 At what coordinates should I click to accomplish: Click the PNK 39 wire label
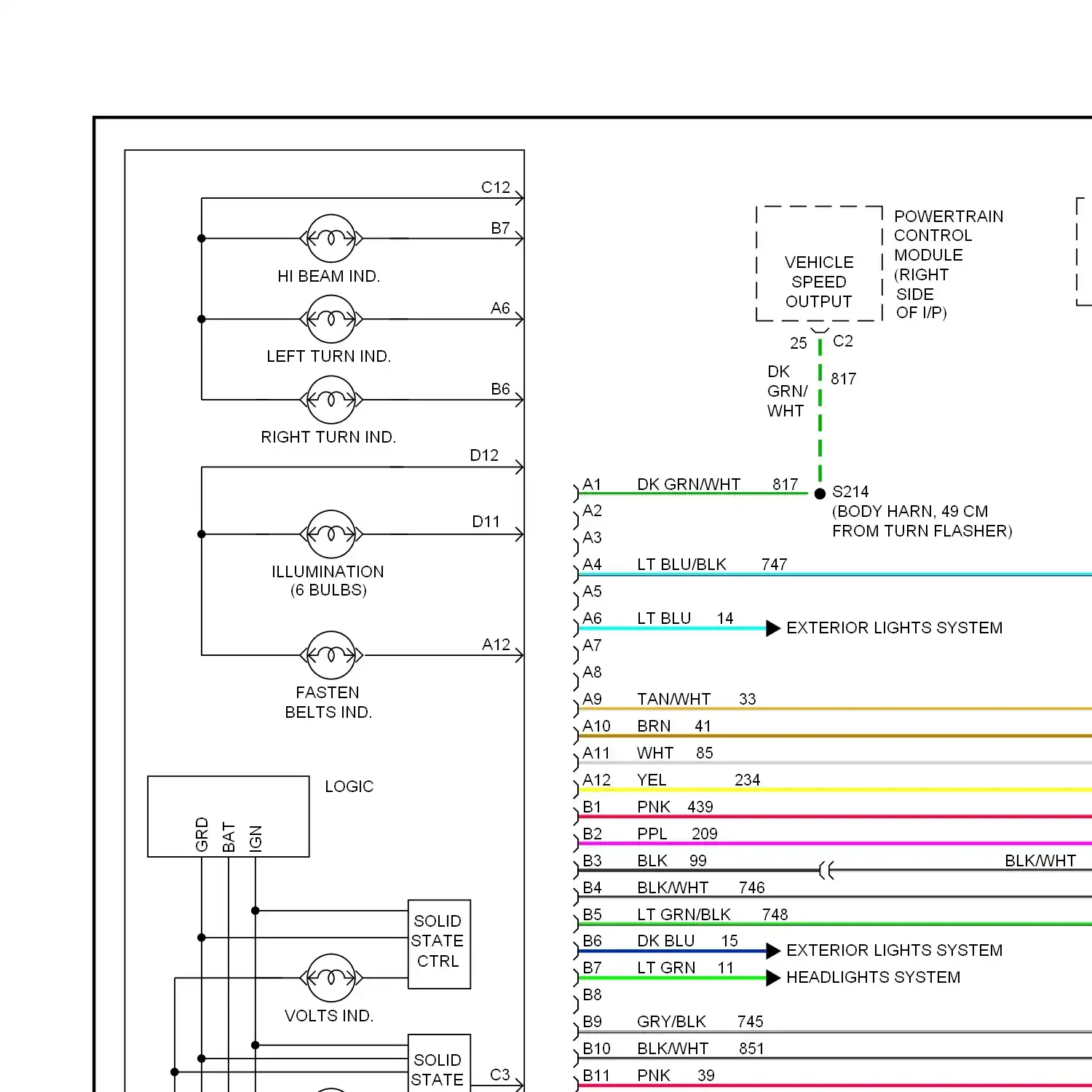tap(676, 1076)
